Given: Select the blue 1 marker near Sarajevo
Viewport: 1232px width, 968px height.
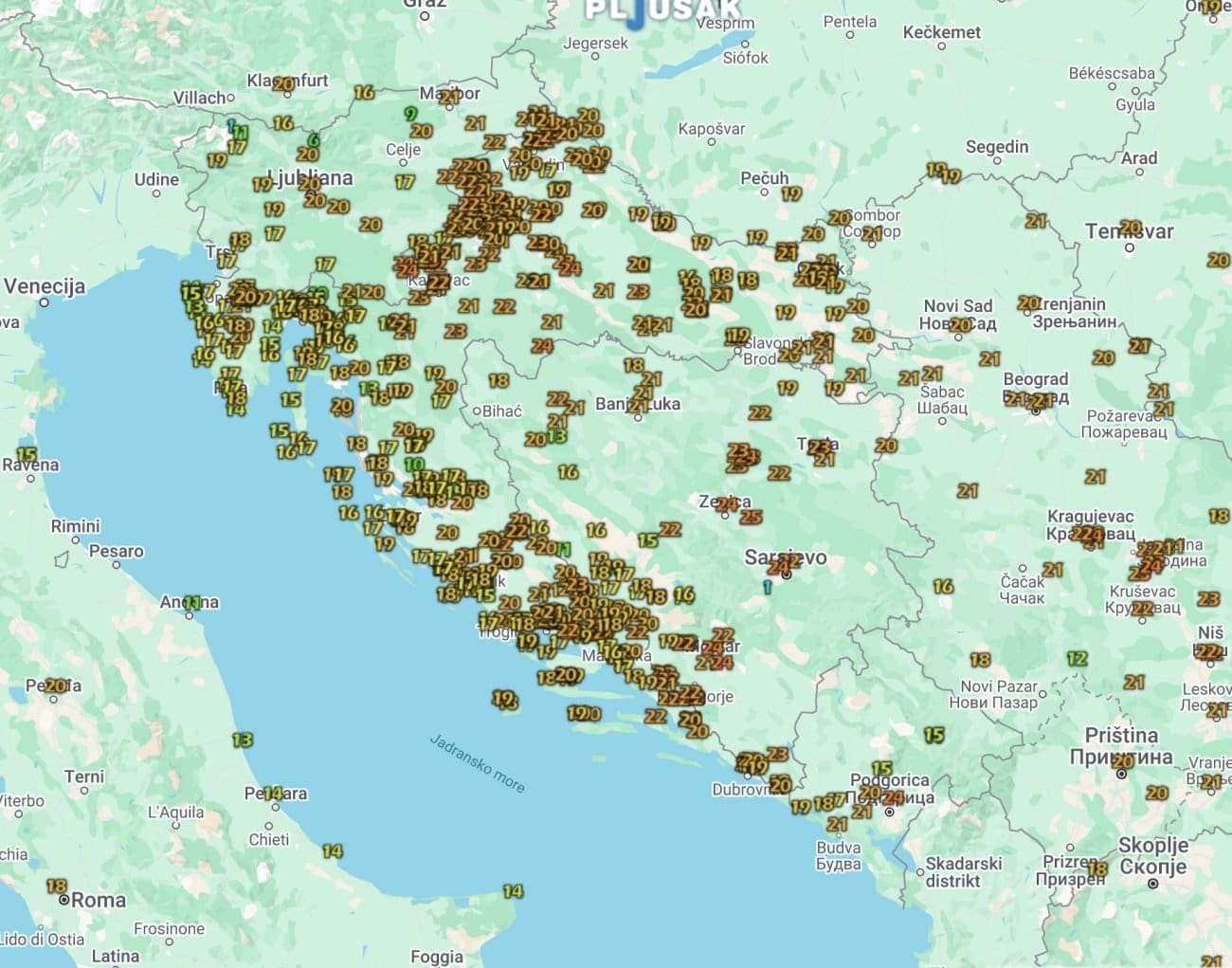Looking at the screenshot, I should pyautogui.click(x=766, y=587).
